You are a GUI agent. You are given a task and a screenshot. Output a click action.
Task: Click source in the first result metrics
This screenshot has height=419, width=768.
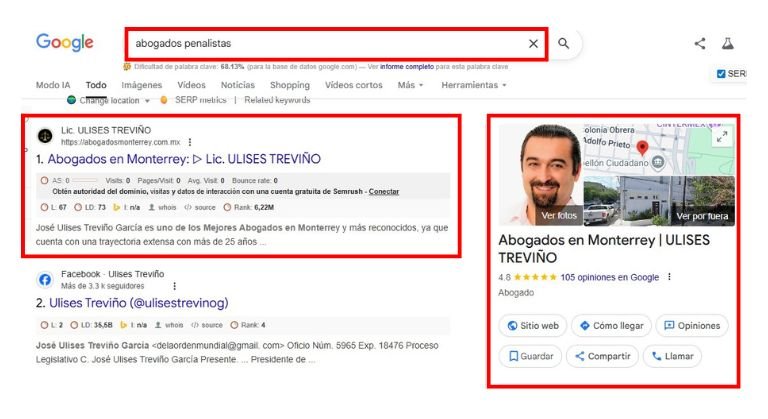[200, 207]
